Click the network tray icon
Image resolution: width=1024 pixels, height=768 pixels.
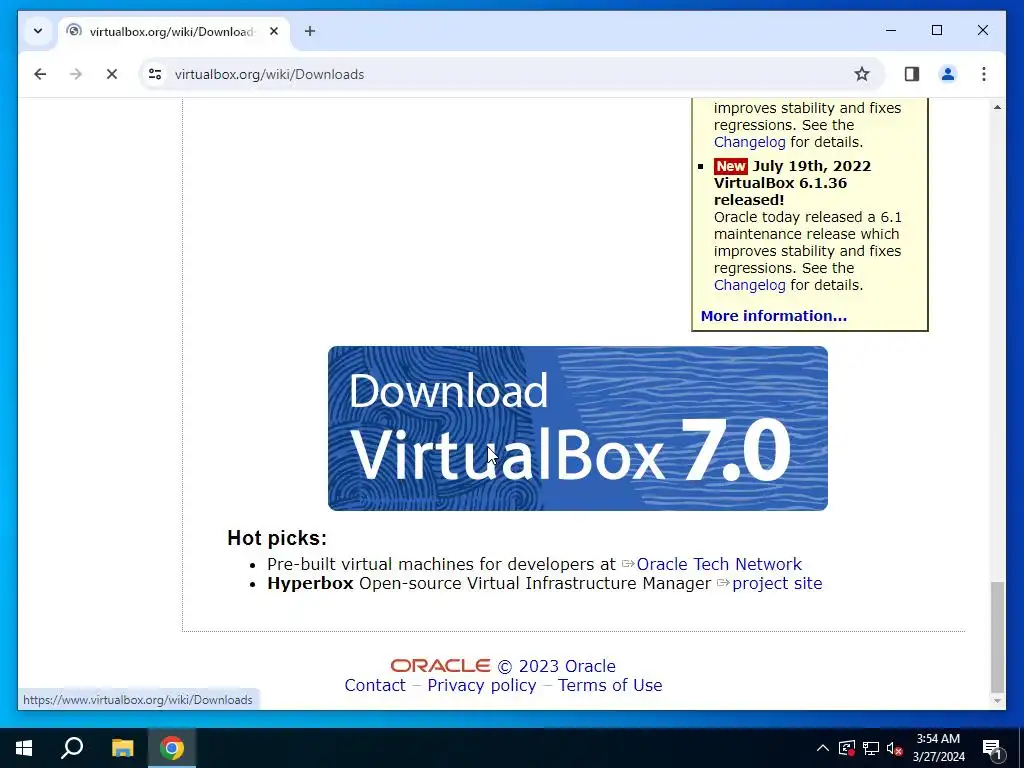[x=871, y=748]
